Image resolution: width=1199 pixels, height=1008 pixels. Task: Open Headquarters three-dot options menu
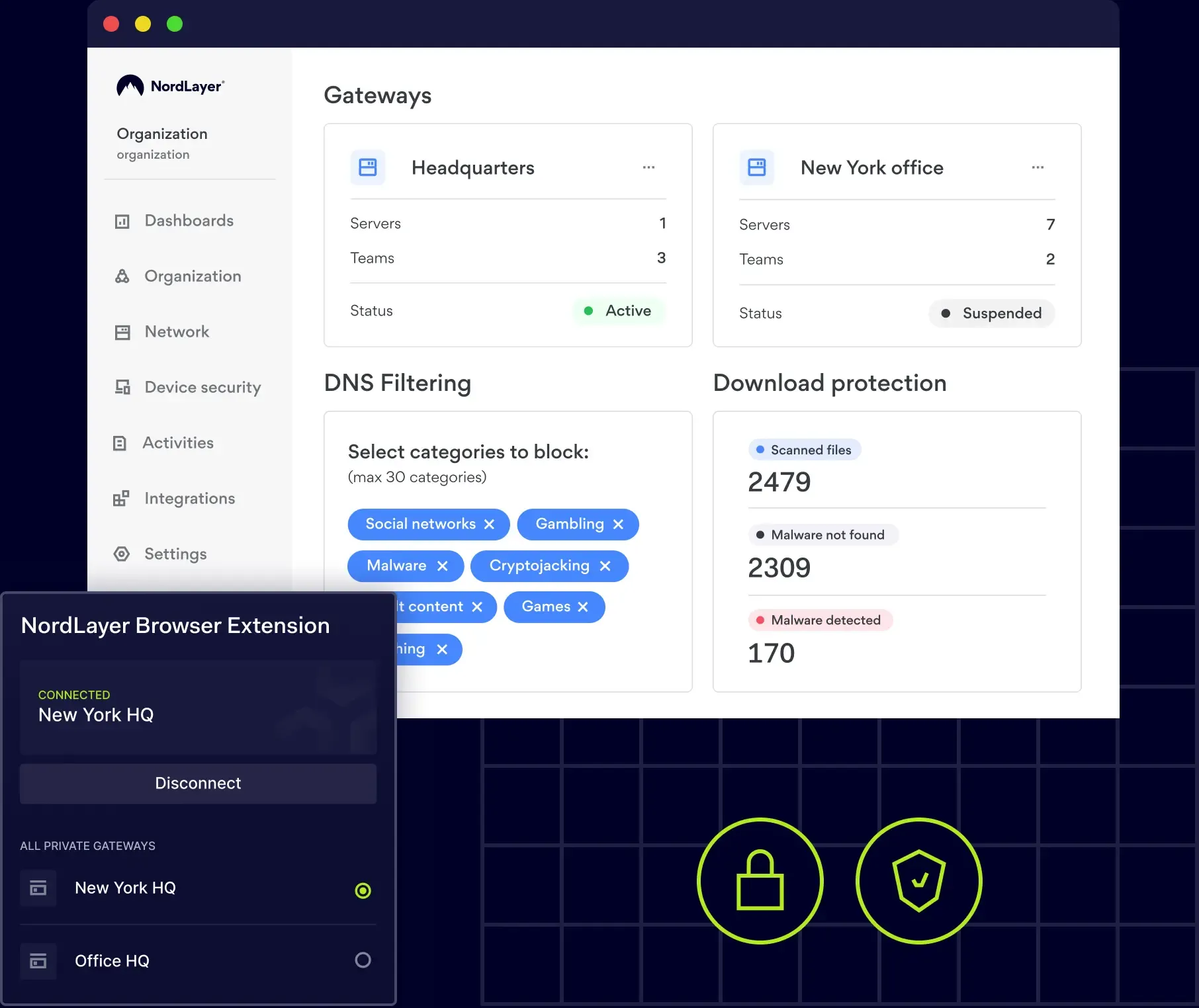[648, 167]
